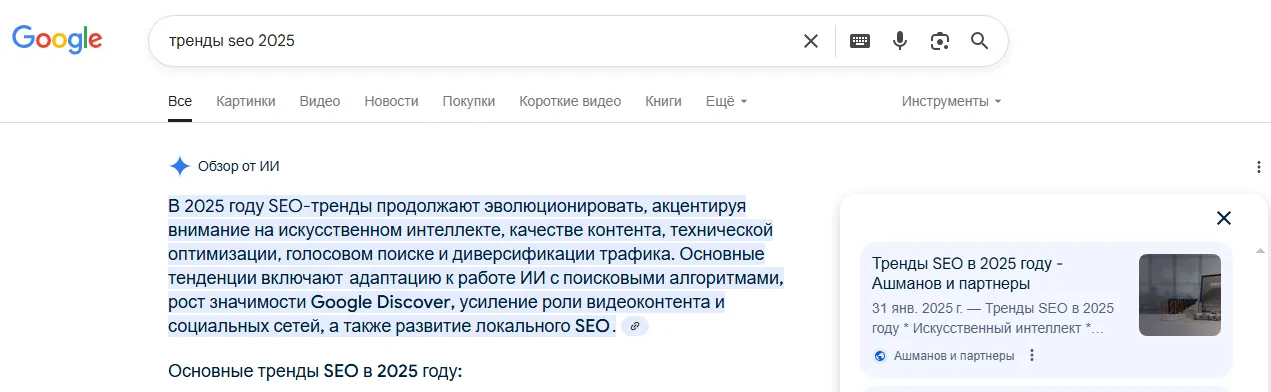Open Google Lens image search icon

939,41
